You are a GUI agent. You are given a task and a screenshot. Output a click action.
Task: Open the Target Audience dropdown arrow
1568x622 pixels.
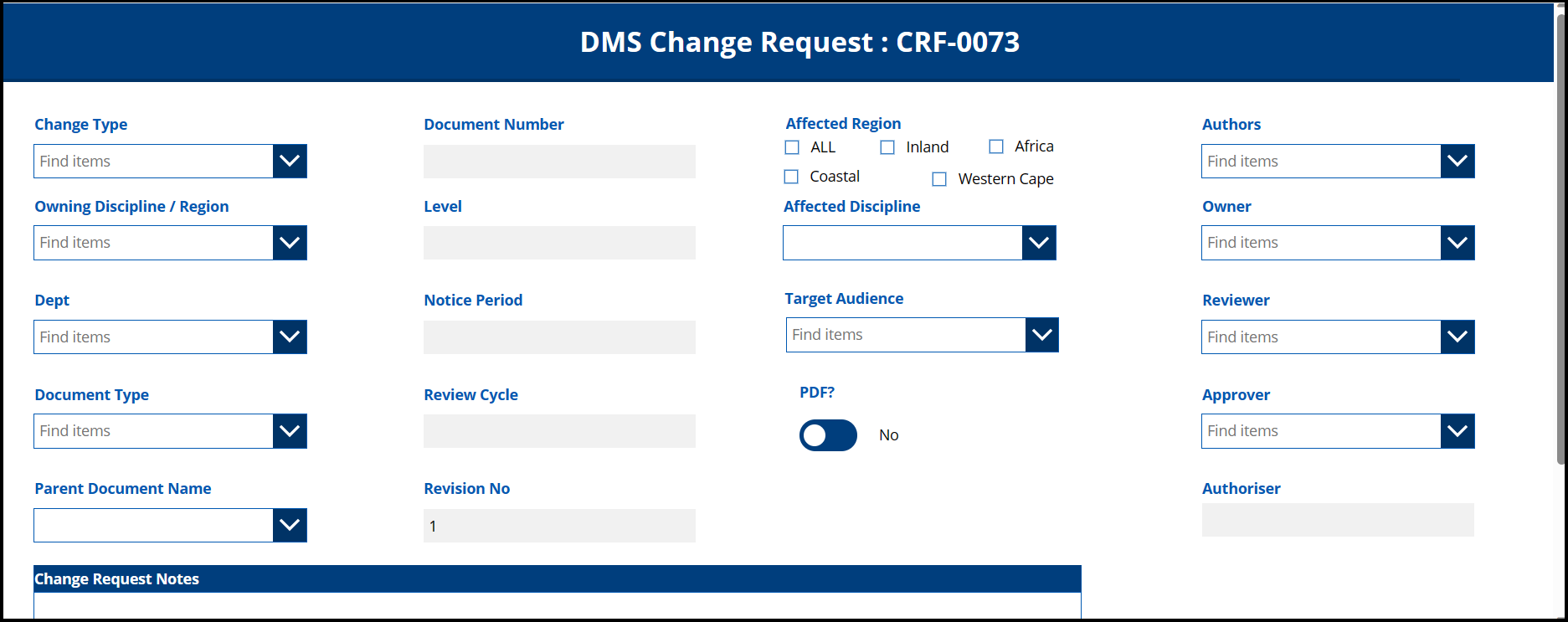point(1042,335)
